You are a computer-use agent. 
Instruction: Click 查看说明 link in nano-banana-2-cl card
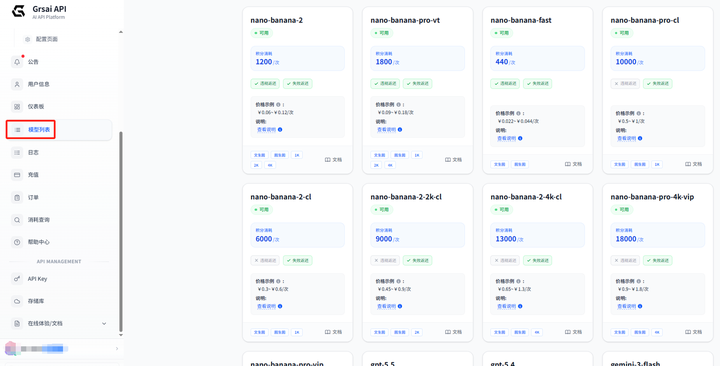(x=266, y=306)
